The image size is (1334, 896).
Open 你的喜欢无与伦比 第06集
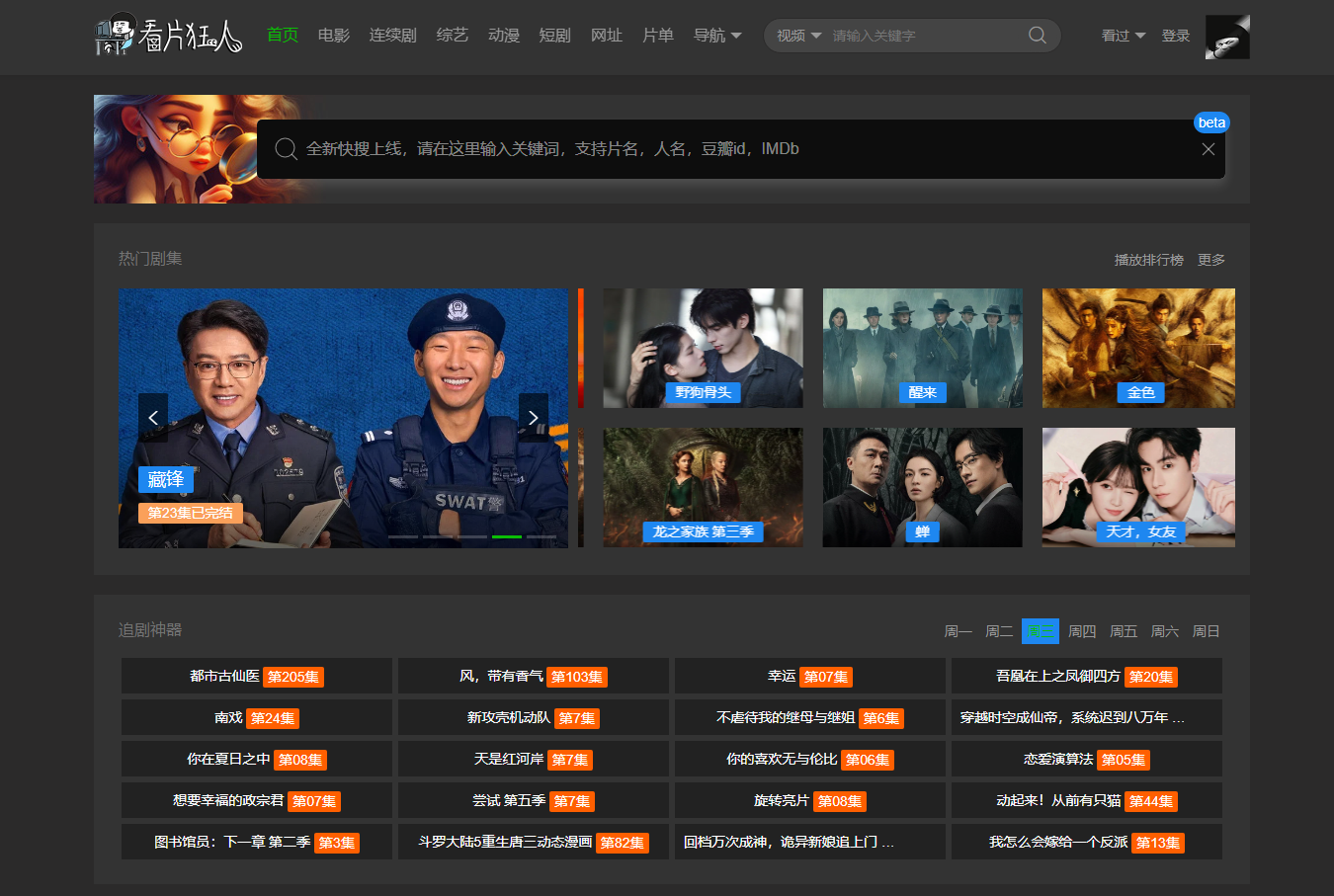pyautogui.click(x=810, y=760)
